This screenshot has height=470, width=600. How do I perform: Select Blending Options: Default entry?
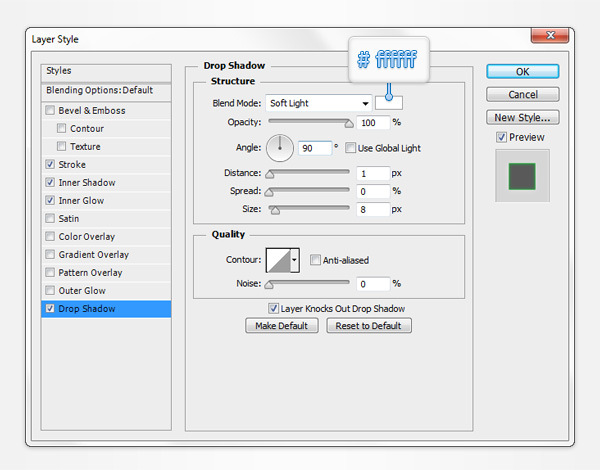99,90
